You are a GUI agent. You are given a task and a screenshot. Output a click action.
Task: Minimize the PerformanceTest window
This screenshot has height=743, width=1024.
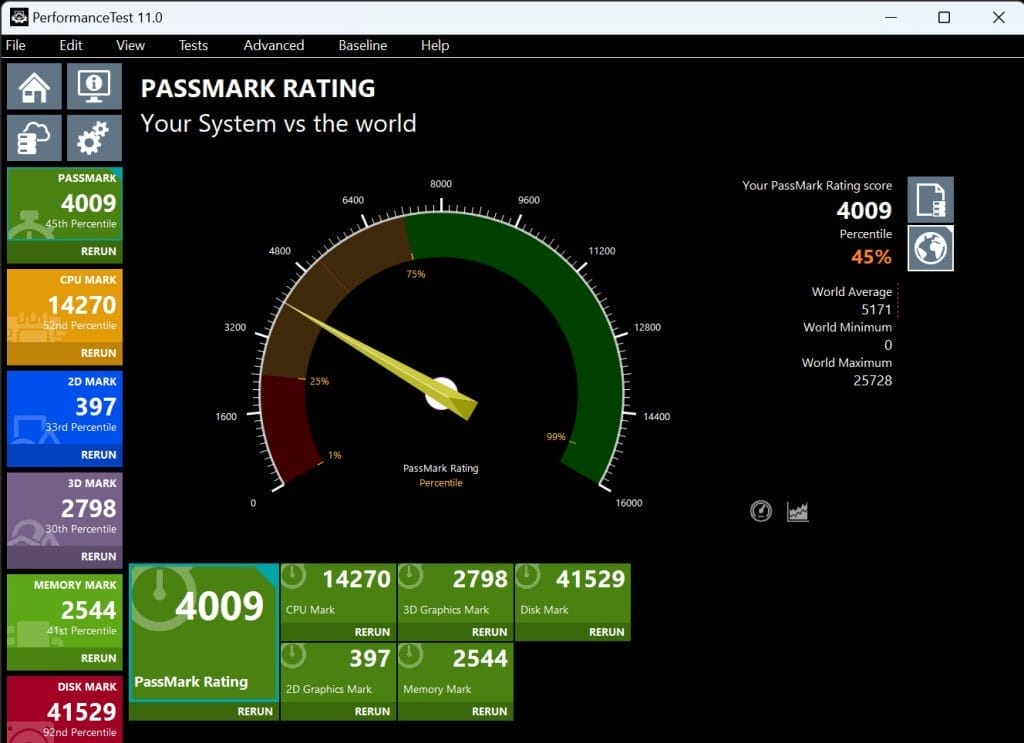(x=891, y=18)
